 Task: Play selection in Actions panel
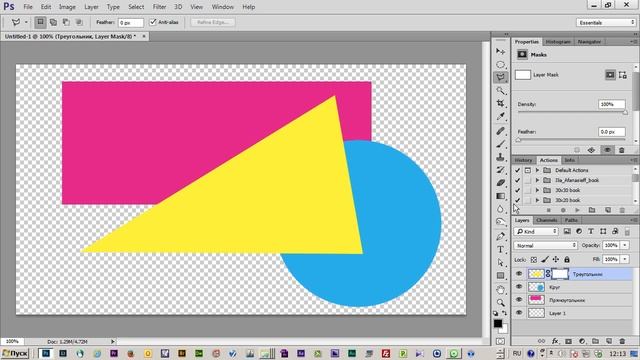pyautogui.click(x=577, y=210)
